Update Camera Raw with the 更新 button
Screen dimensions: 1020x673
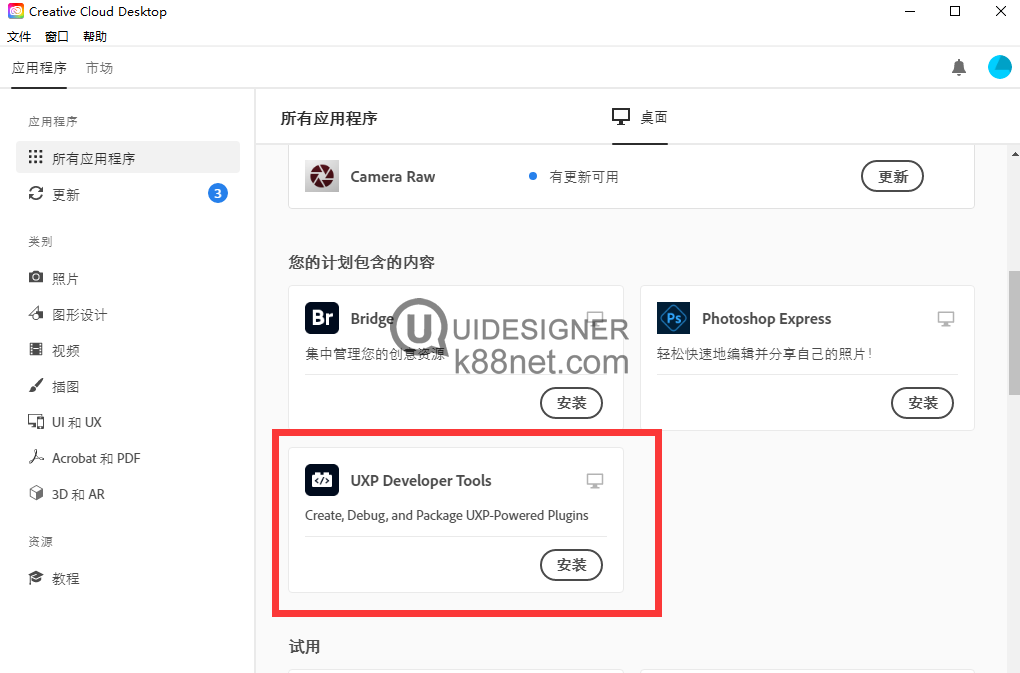click(892, 176)
